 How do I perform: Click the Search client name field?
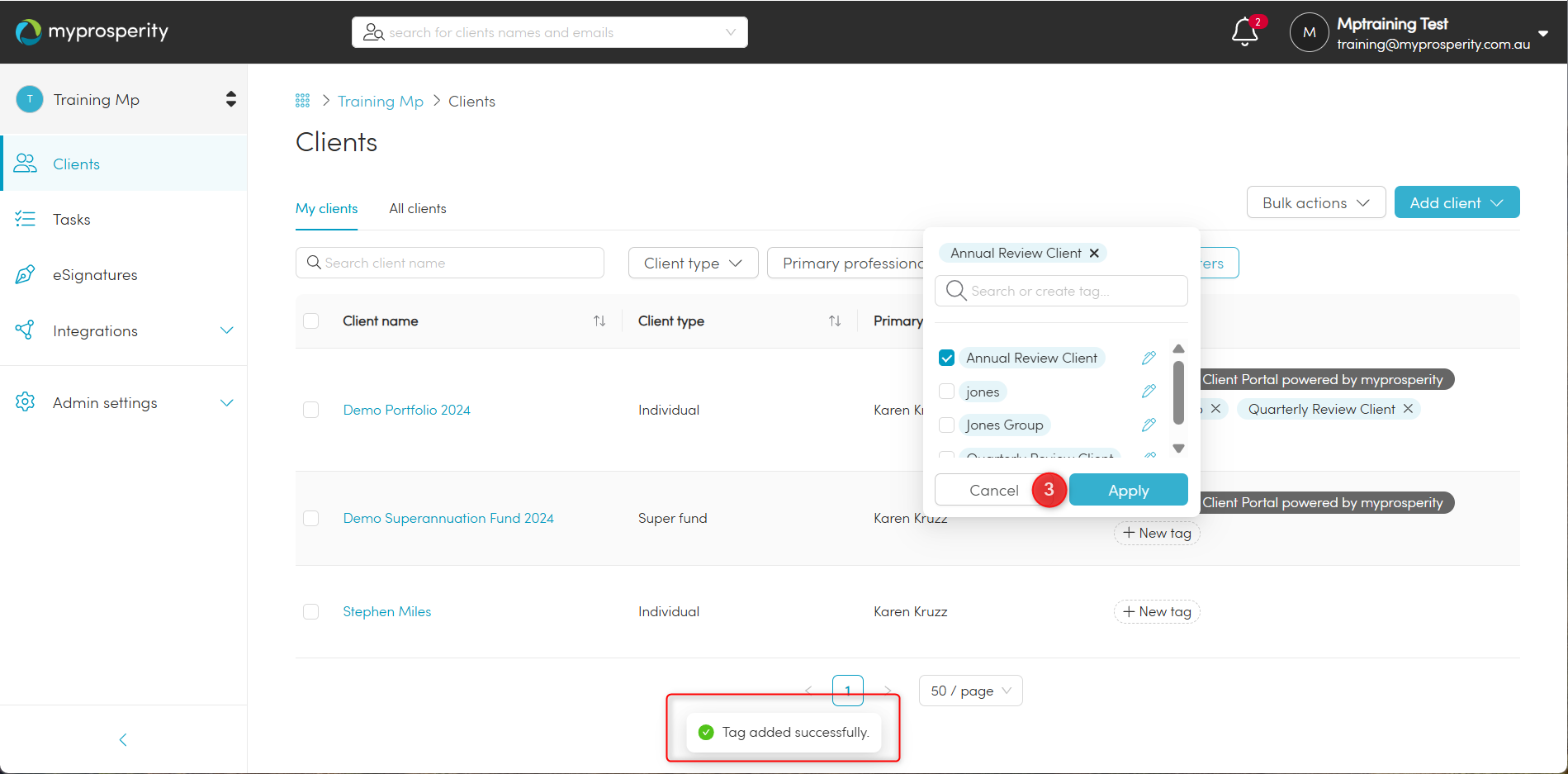[x=450, y=263]
